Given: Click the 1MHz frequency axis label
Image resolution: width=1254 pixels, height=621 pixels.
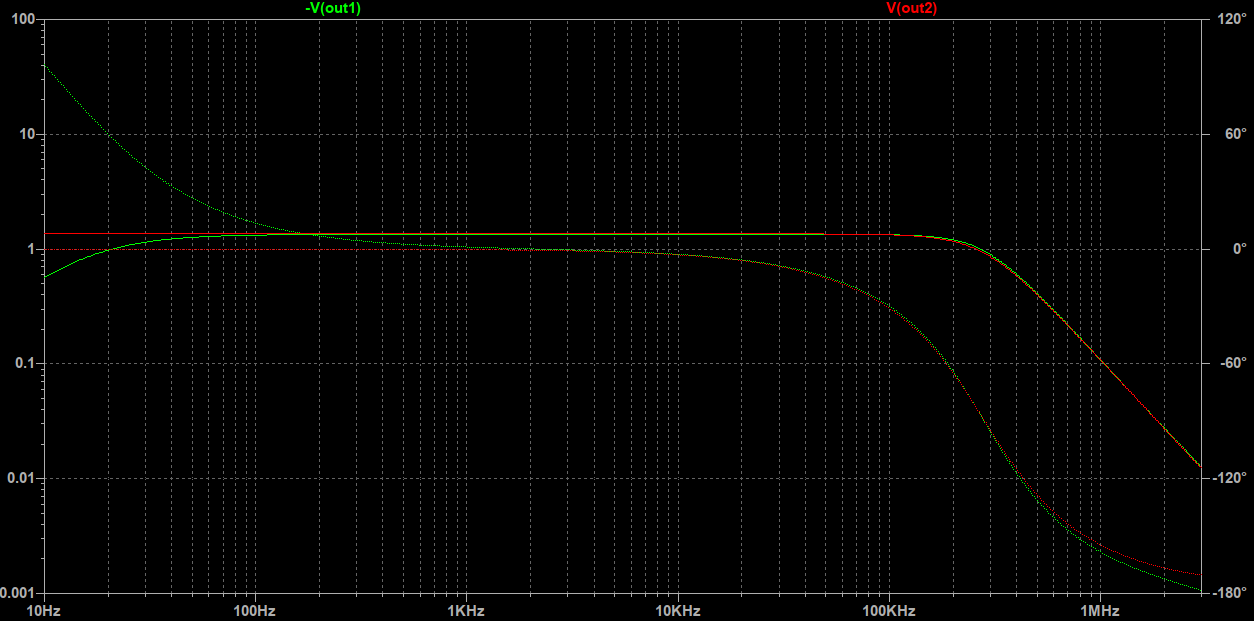Looking at the screenshot, I should (x=1098, y=610).
